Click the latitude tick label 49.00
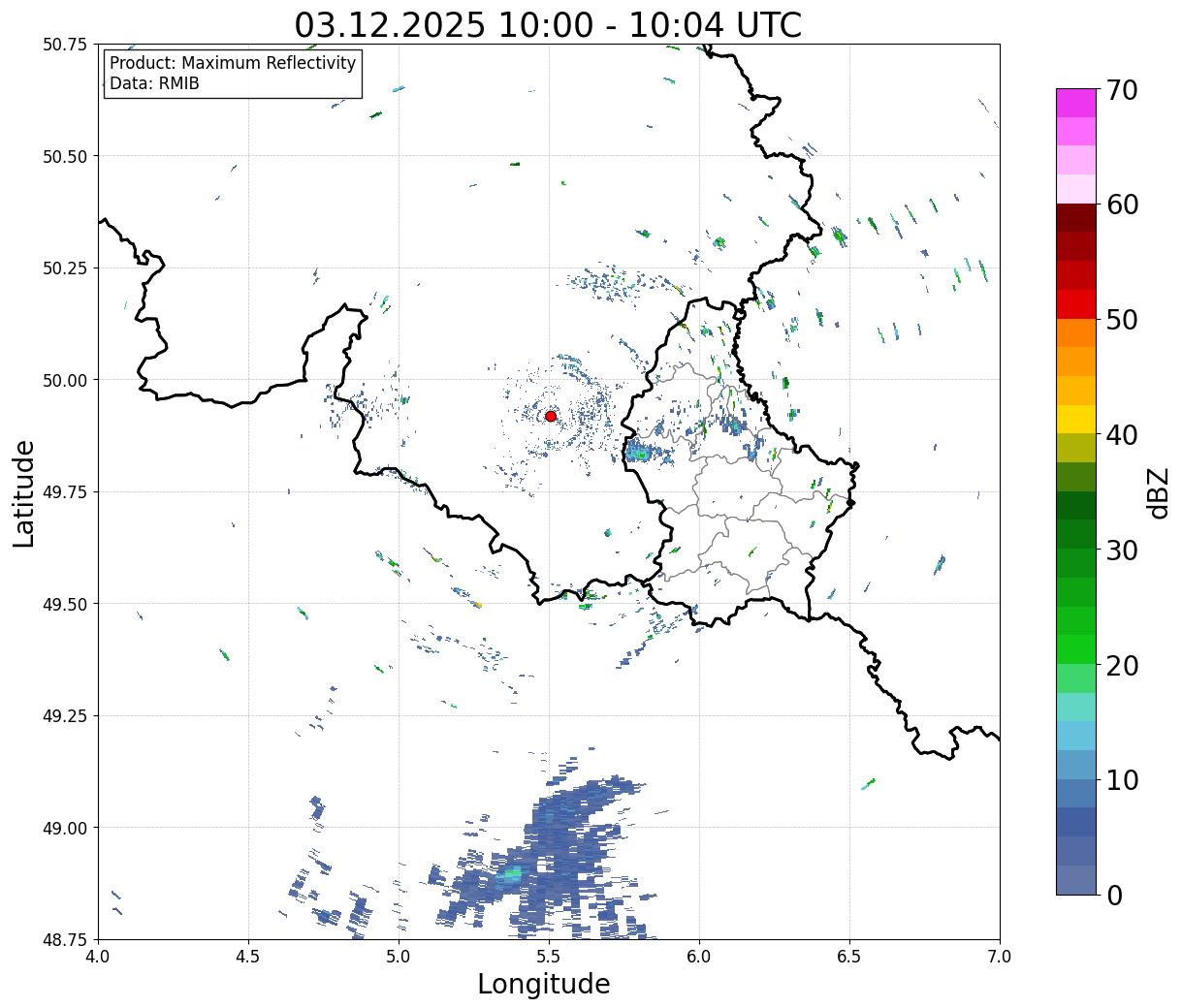Image resolution: width=1182 pixels, height=1008 pixels. coord(65,828)
